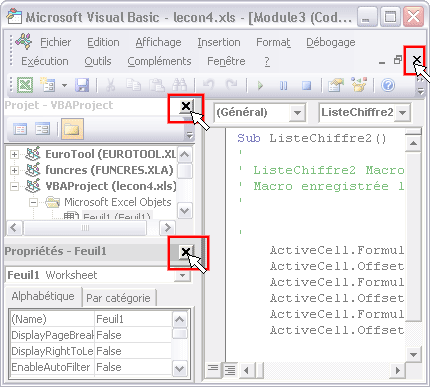Click the View Code button in Project panel

point(20,129)
